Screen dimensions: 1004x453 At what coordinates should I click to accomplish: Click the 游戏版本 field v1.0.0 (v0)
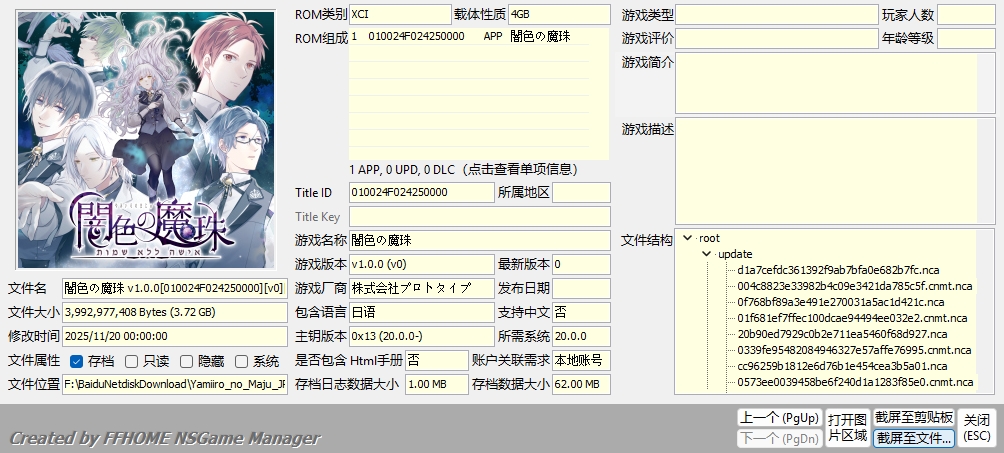click(x=422, y=264)
